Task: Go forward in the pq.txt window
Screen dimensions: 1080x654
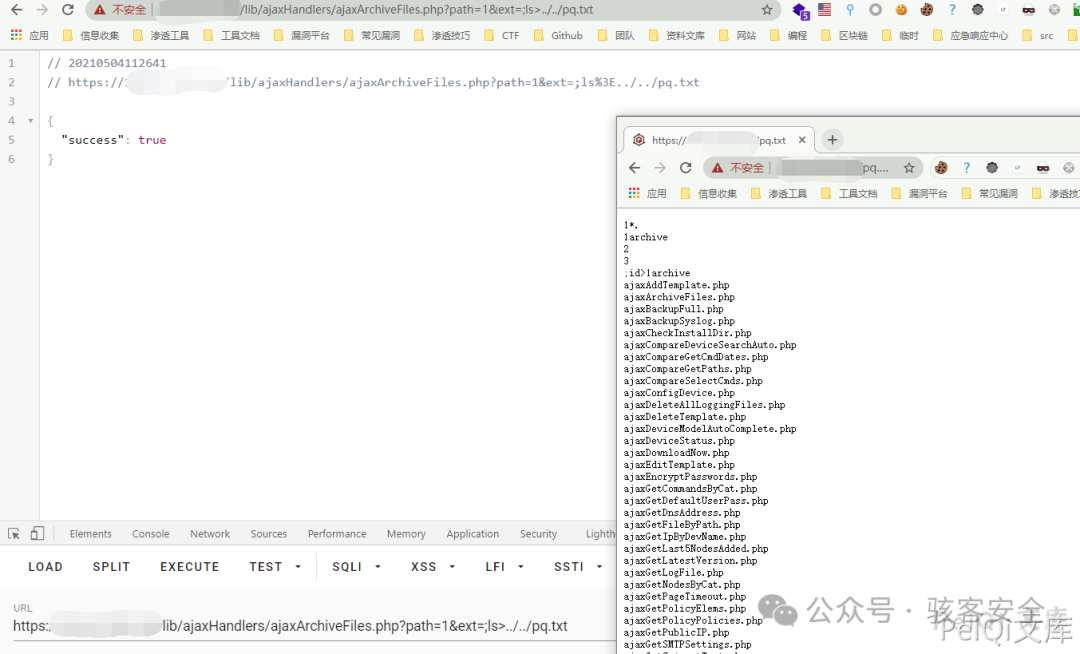Action: (x=660, y=168)
